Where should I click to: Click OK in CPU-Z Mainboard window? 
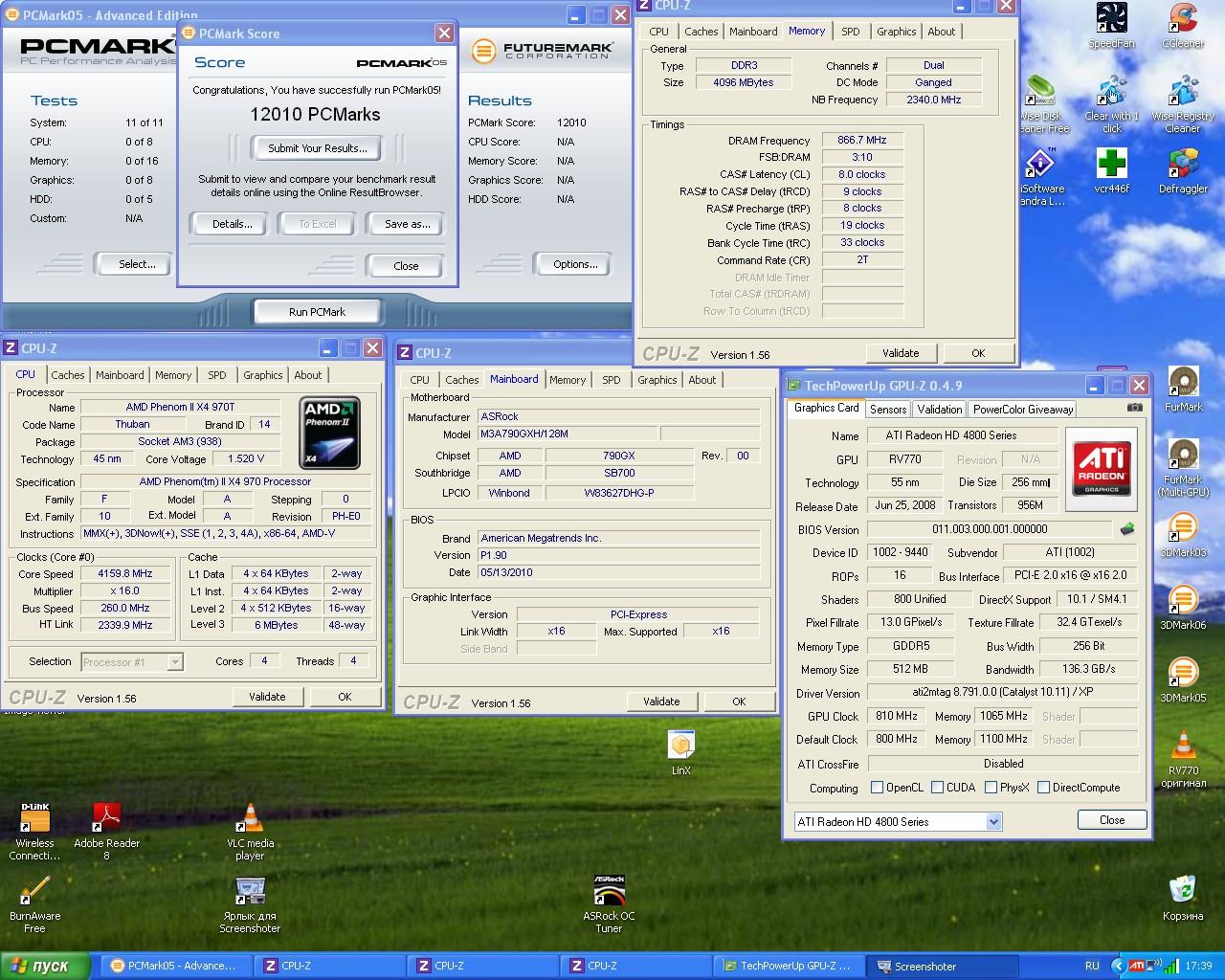click(739, 702)
